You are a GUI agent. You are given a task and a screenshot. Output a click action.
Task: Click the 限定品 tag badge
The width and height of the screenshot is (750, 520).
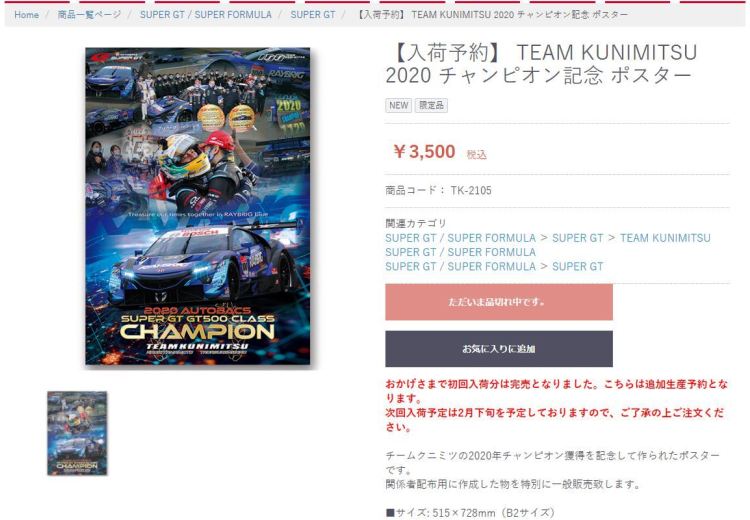coord(431,105)
